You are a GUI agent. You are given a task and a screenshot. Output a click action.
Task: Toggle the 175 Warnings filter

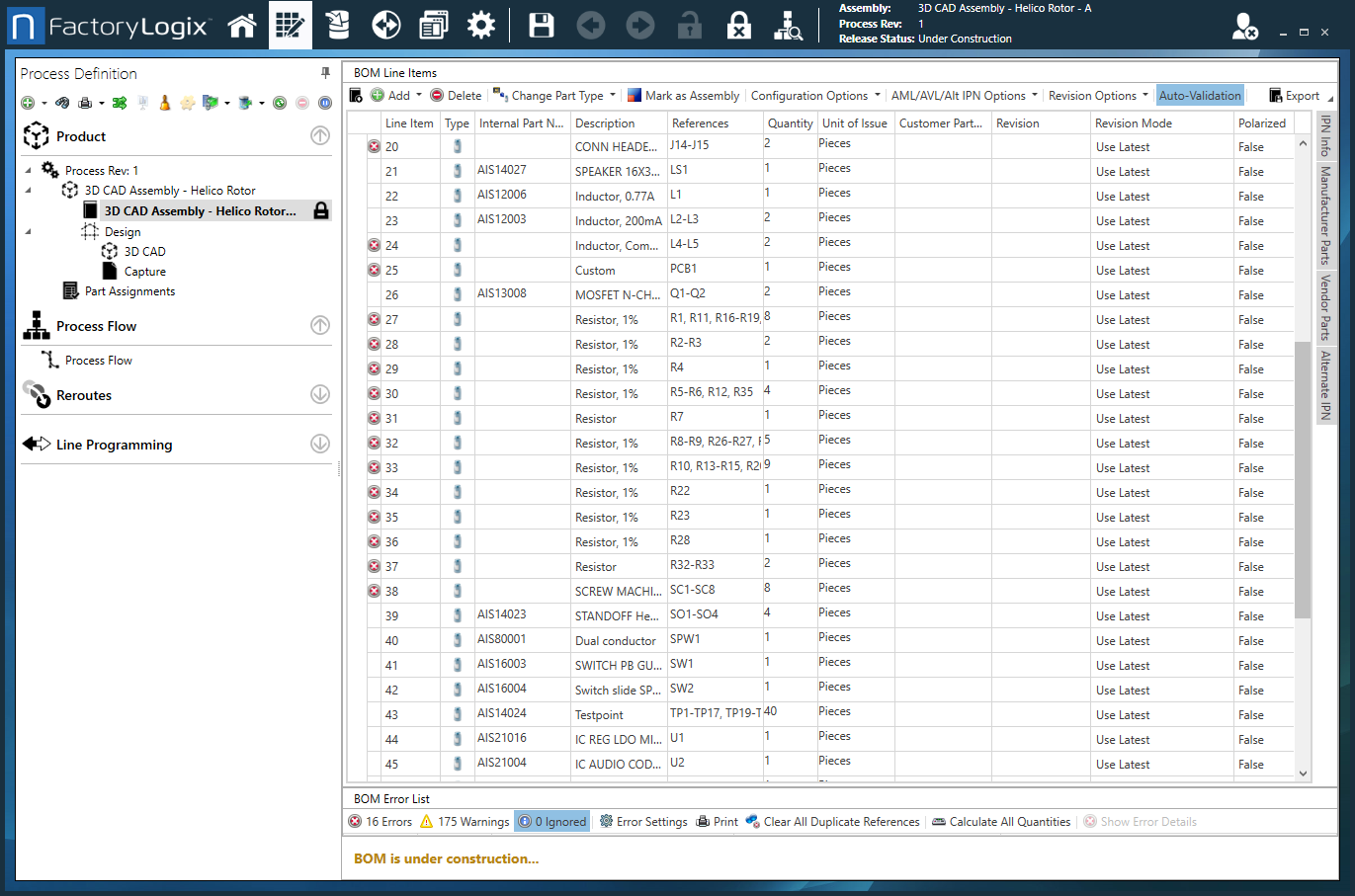pyautogui.click(x=465, y=822)
